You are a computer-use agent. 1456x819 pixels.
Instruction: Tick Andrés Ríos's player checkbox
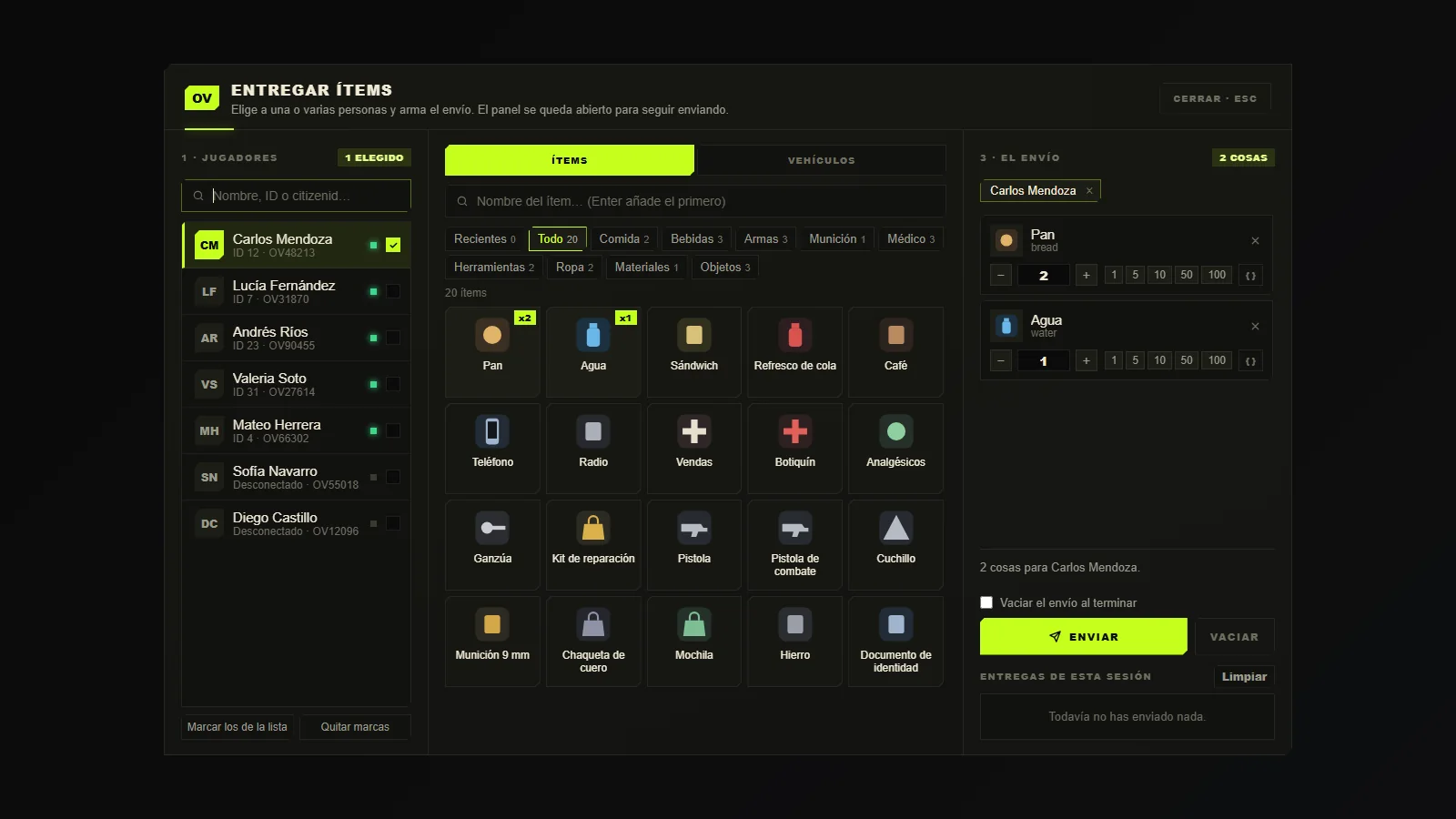point(393,338)
